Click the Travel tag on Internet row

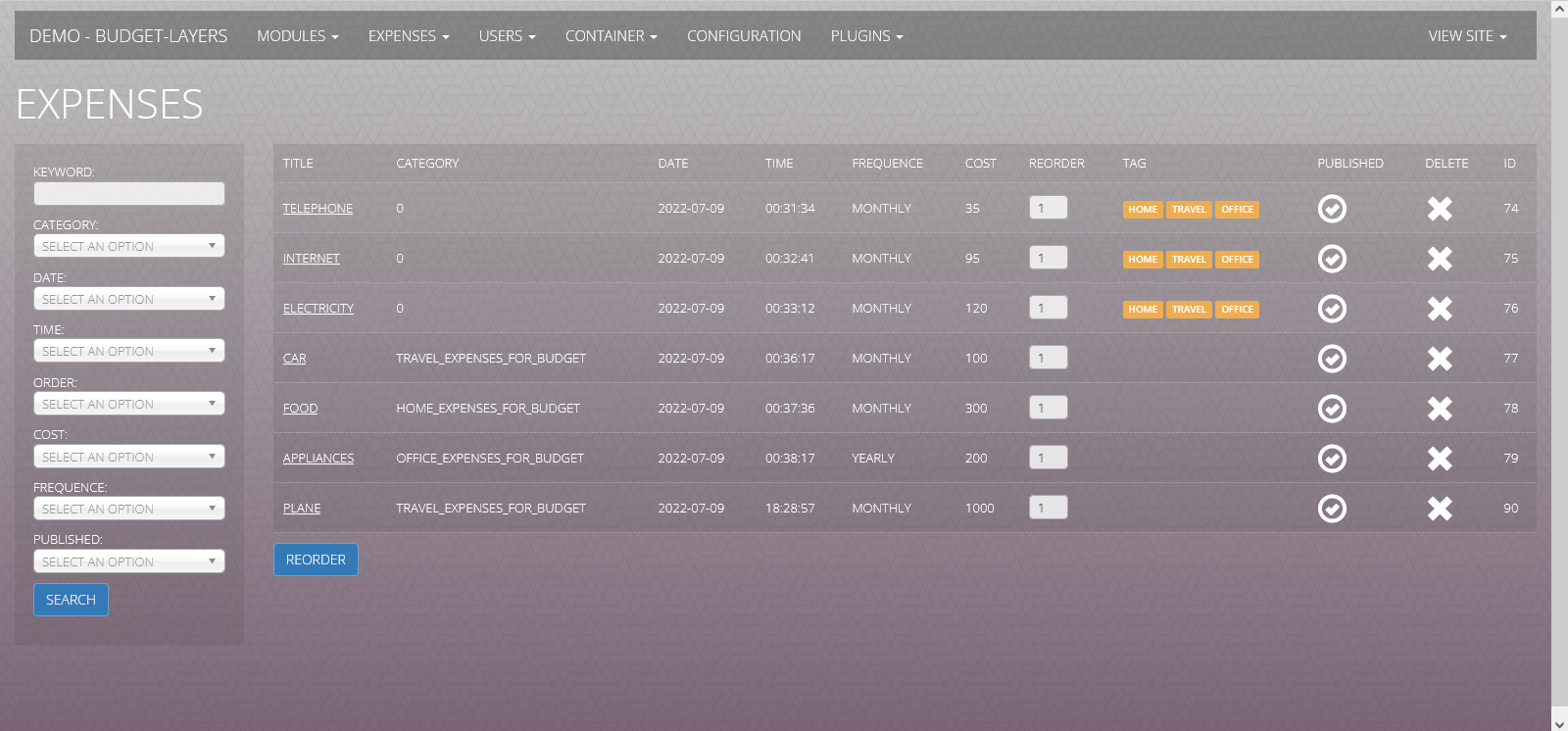tap(1189, 260)
